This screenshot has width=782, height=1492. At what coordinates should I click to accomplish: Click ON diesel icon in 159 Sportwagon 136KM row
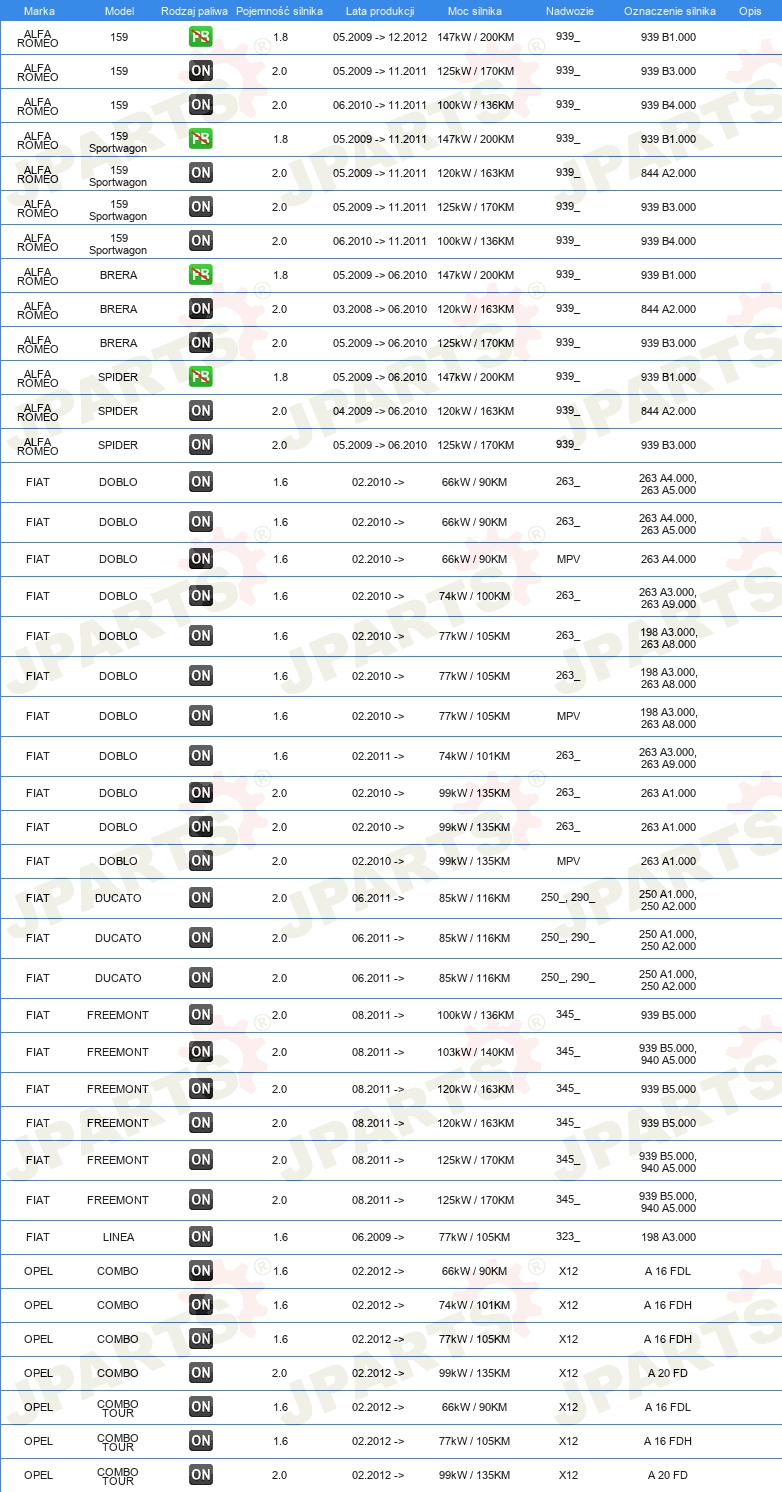[x=201, y=241]
